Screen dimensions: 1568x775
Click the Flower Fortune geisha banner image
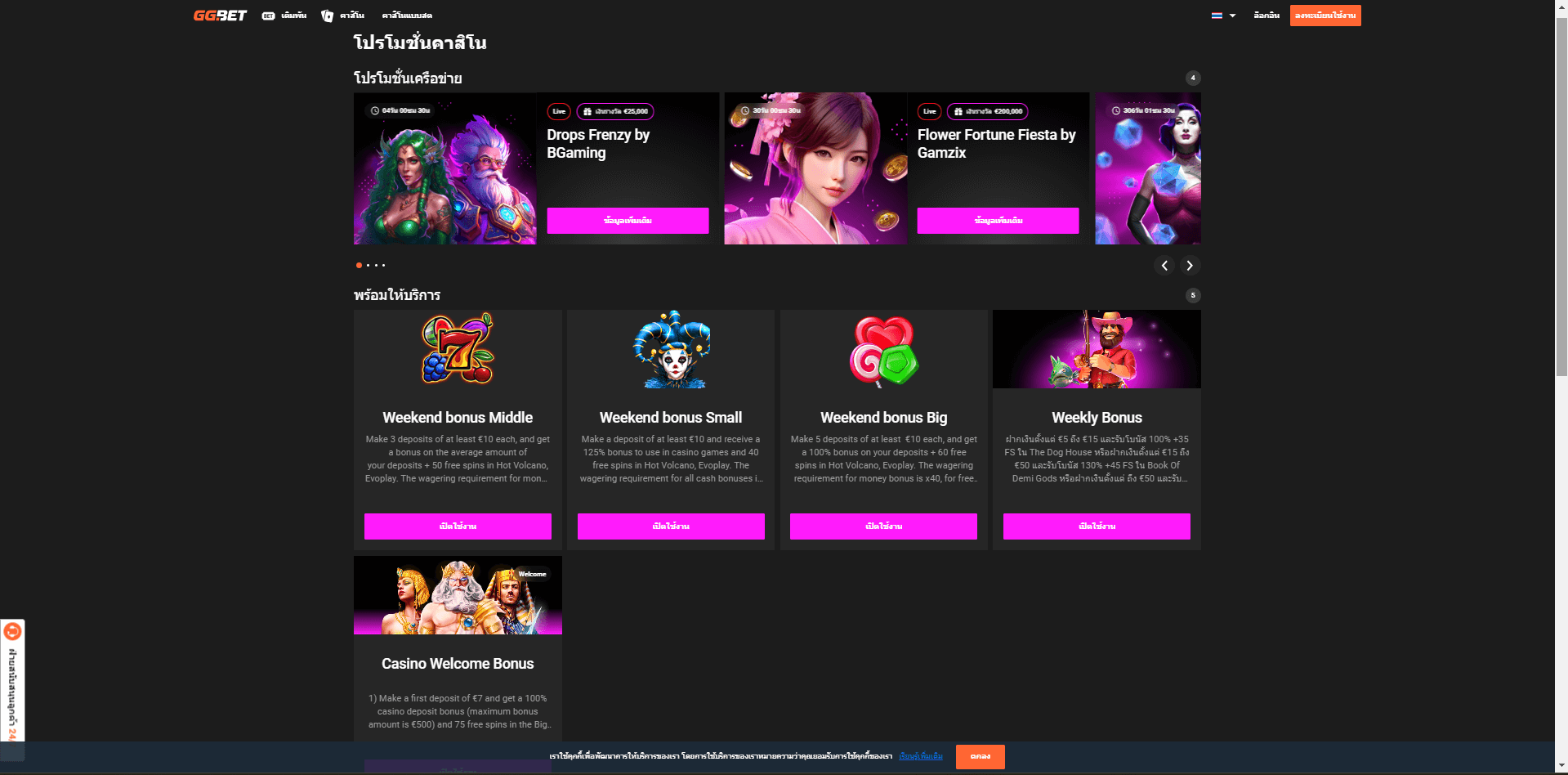(815, 168)
